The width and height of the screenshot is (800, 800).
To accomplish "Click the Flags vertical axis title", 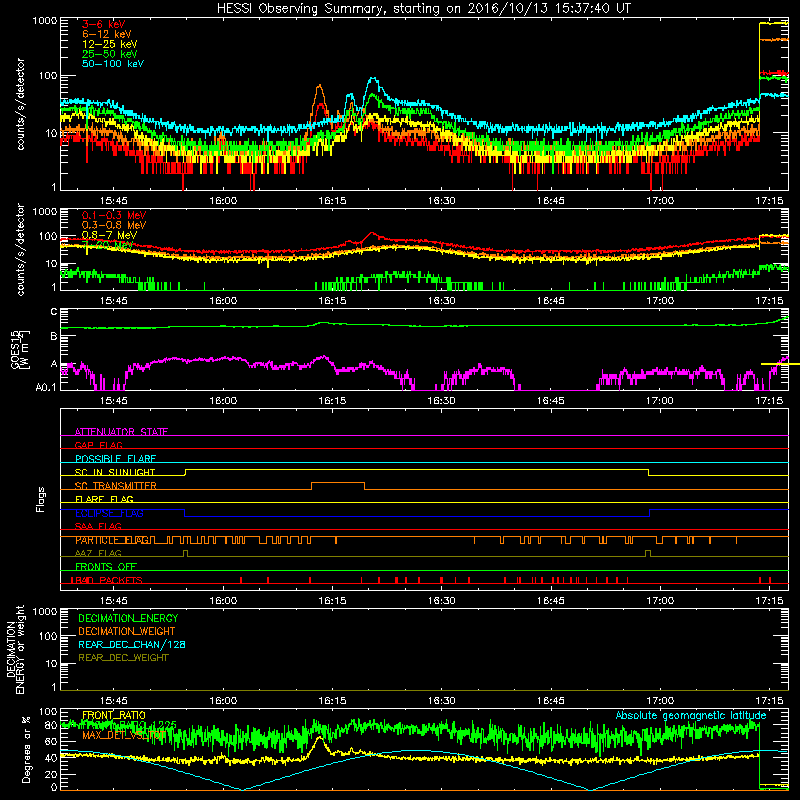I will [41, 499].
